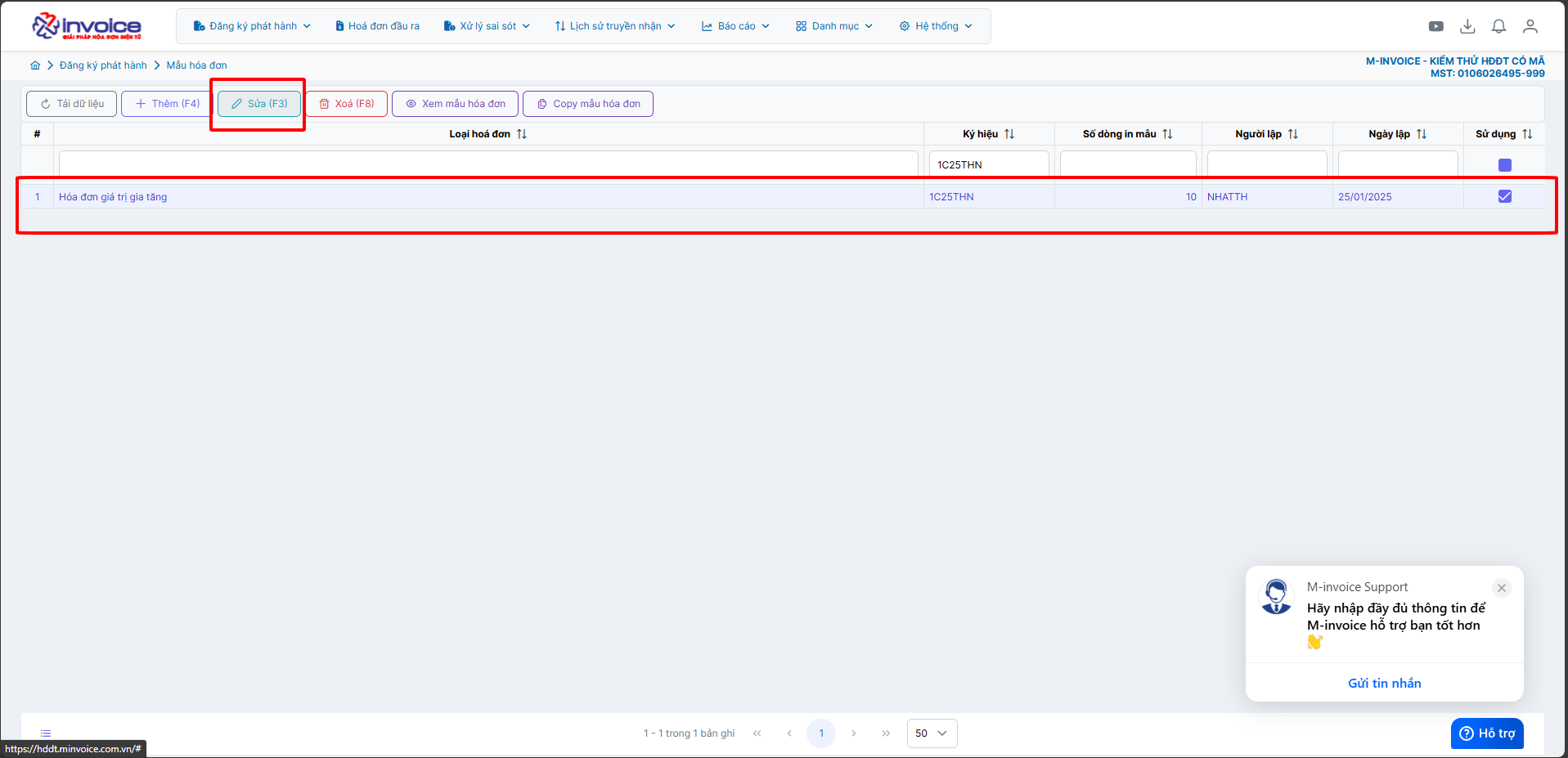
Task: Sort by Số dòng in mẫu arrows
Action: (1167, 134)
